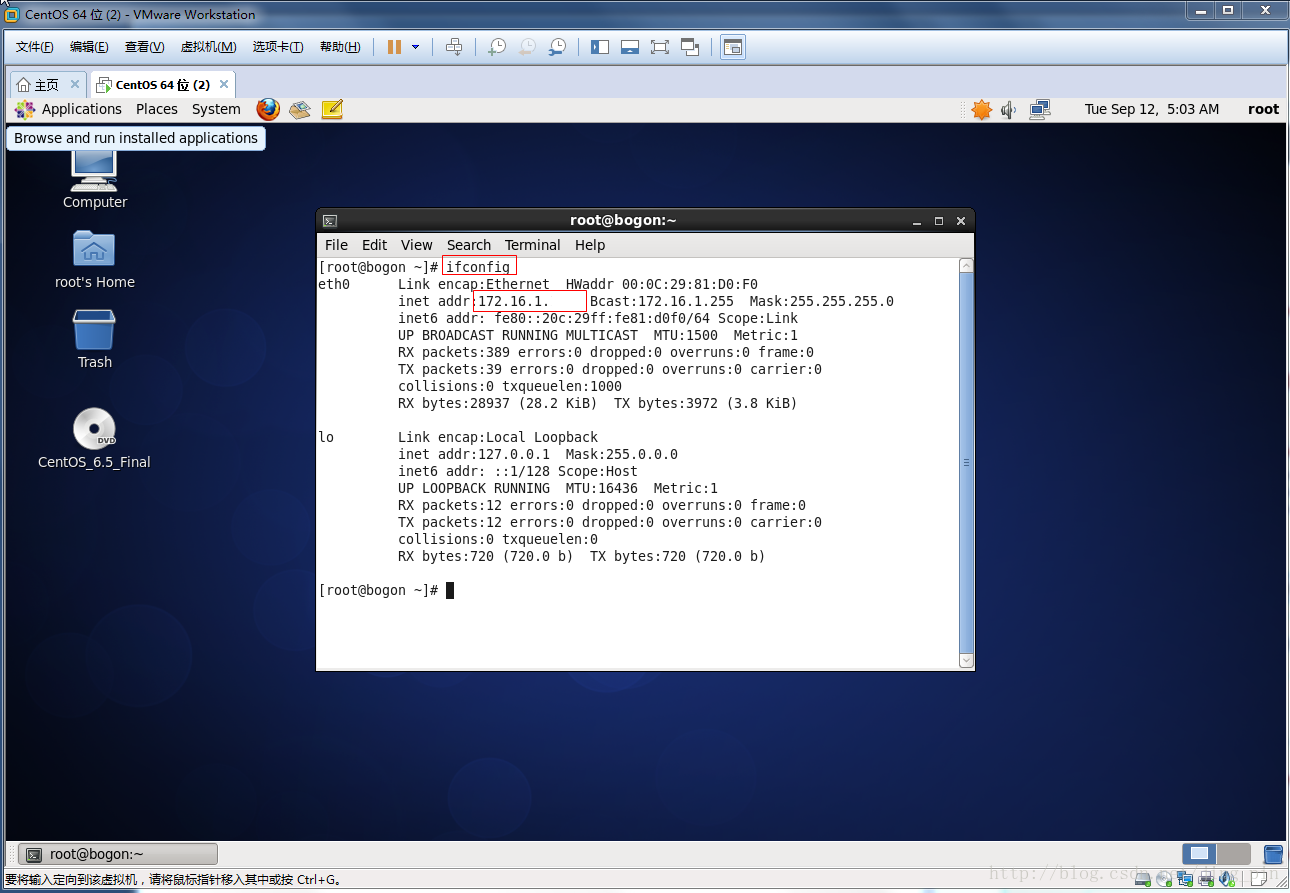Open the root user menu
The width and height of the screenshot is (1290, 893).
[x=1263, y=109]
